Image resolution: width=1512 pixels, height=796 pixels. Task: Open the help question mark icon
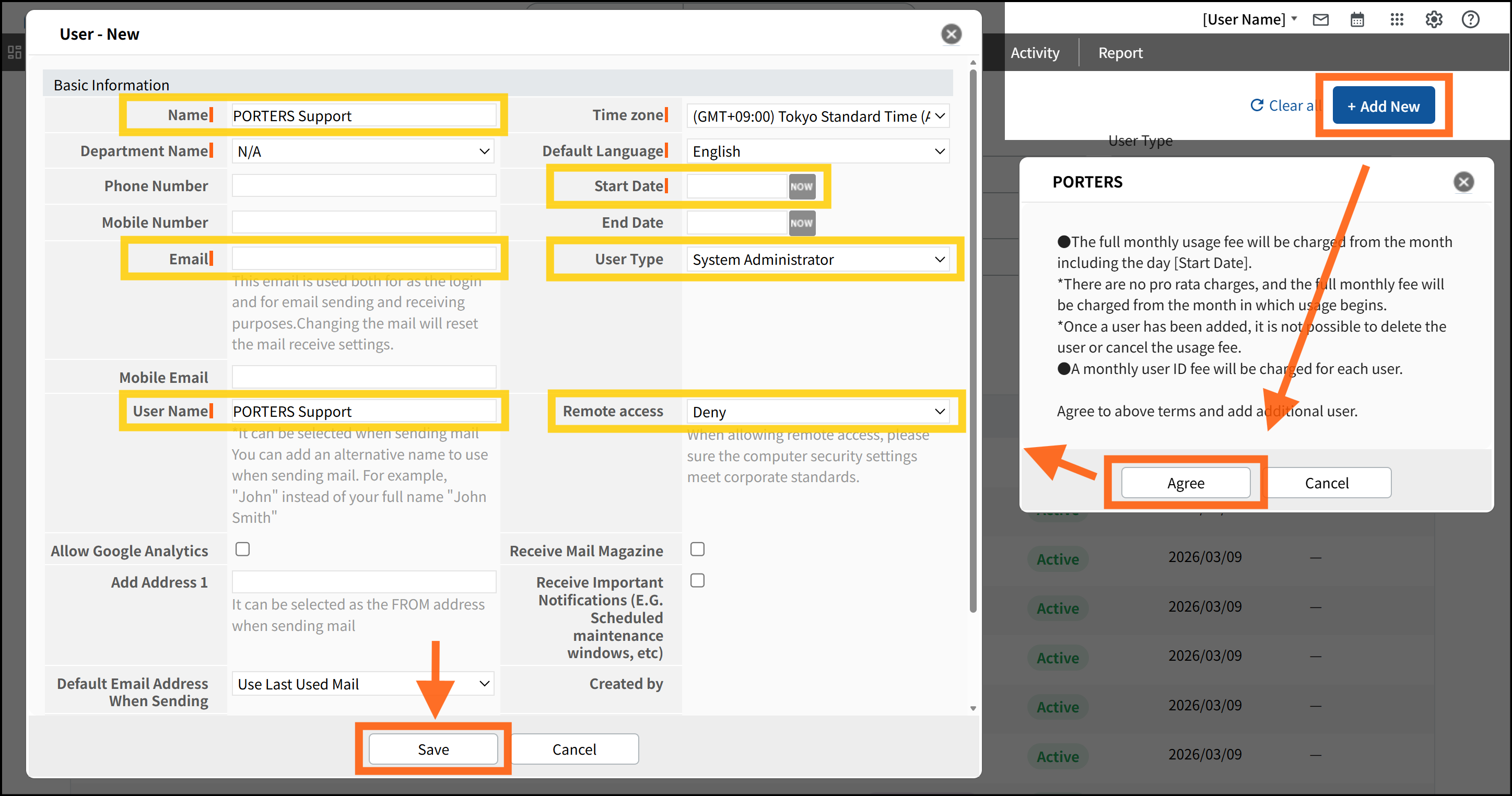coord(1470,20)
